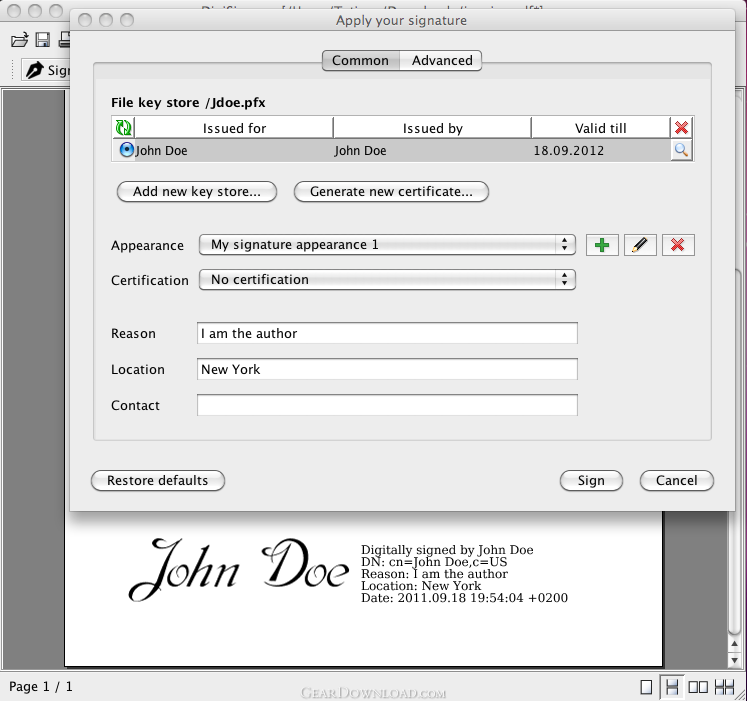
Task: Switch to the Advanced tab
Action: tap(442, 61)
